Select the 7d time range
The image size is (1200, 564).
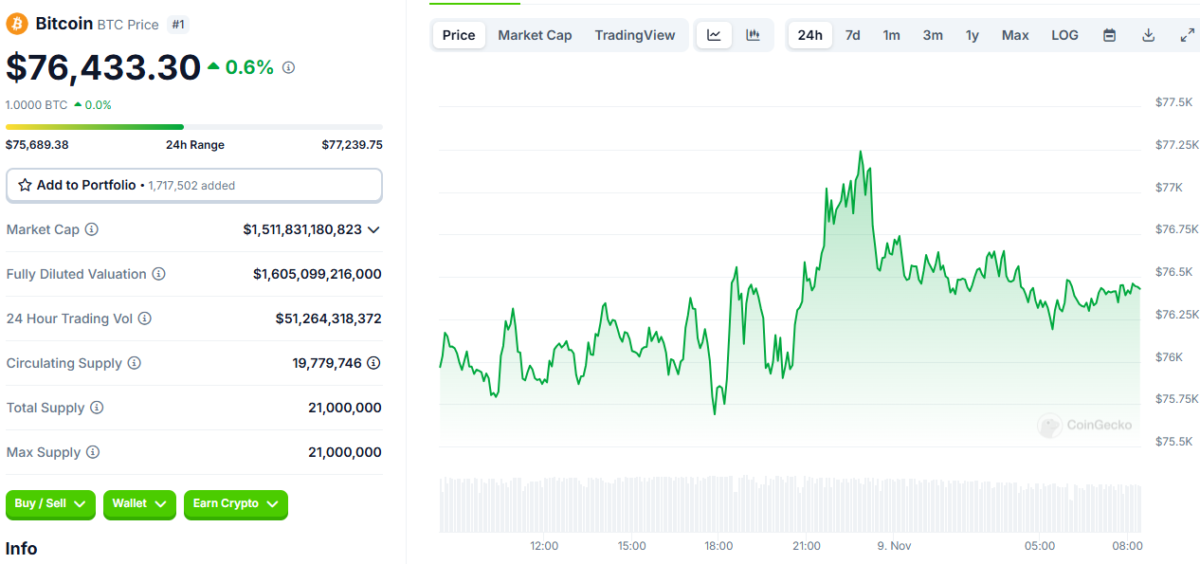point(852,35)
